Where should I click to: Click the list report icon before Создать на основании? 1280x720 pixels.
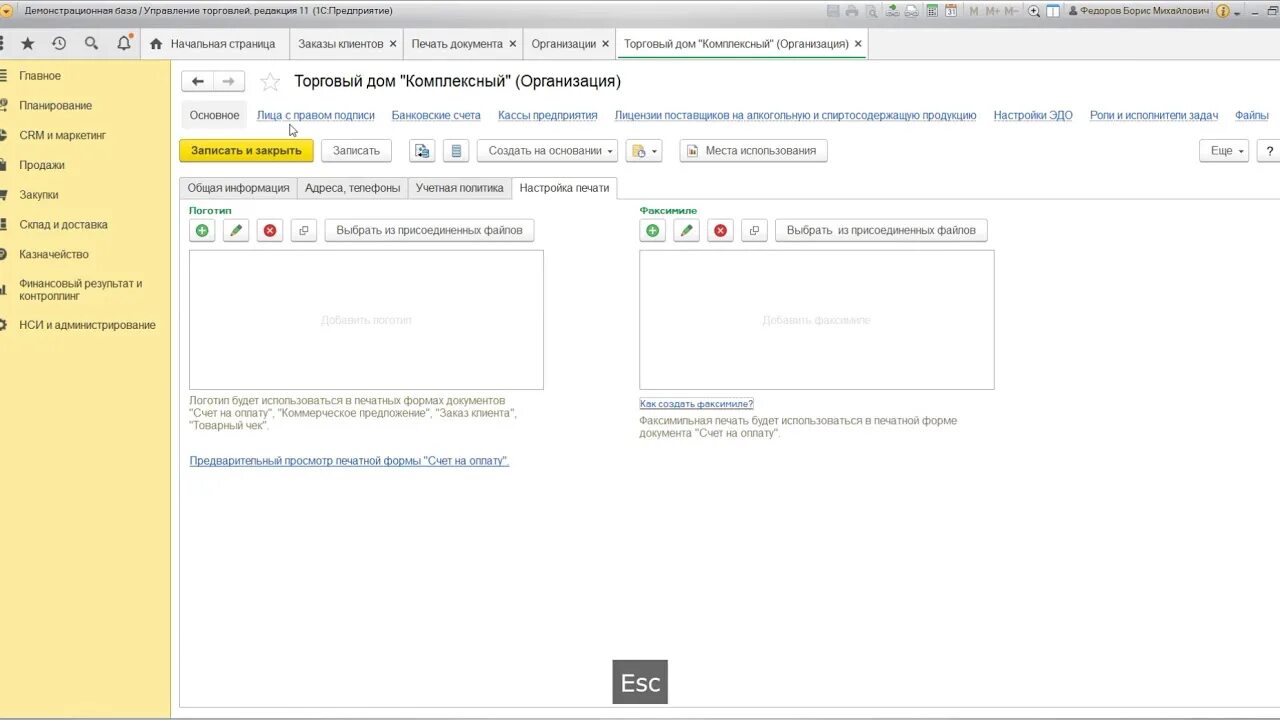pos(456,151)
